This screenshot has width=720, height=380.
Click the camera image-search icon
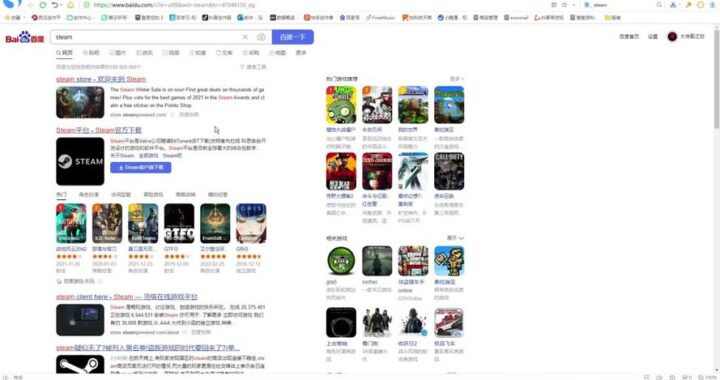coord(261,37)
